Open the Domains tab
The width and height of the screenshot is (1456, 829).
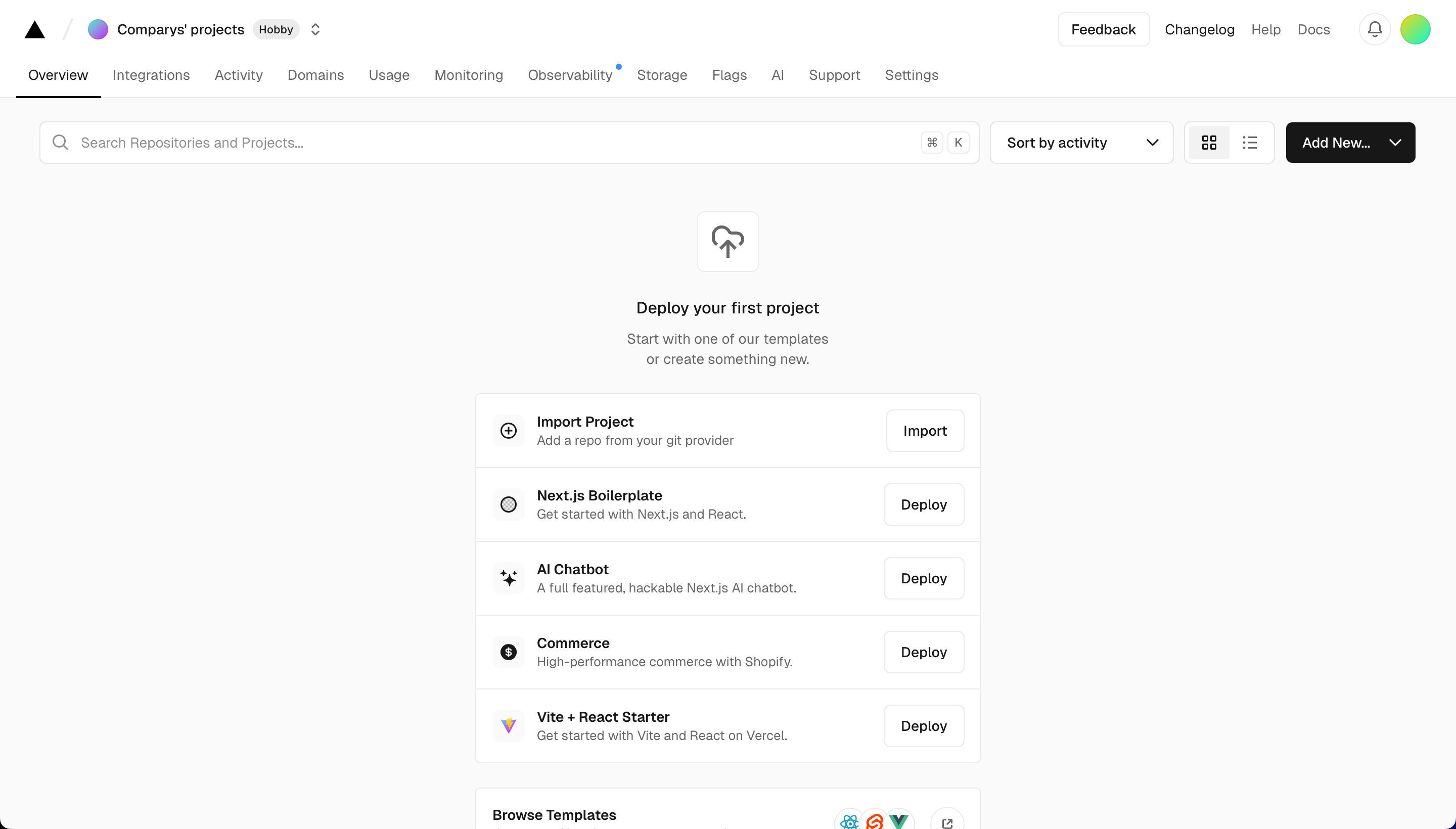315,75
